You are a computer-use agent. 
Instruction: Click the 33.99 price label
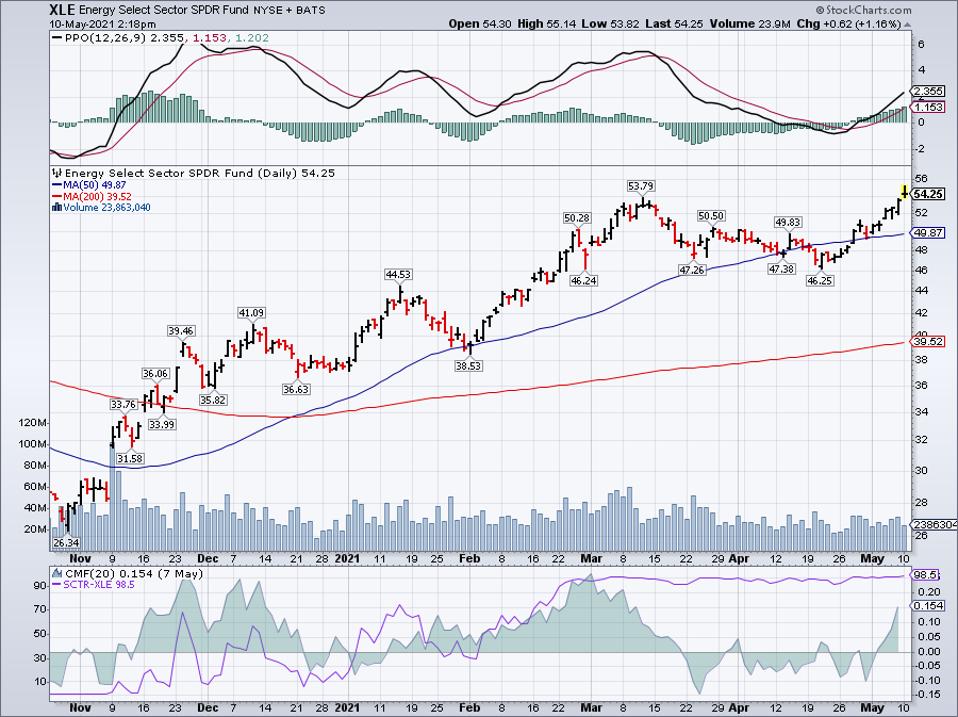click(162, 424)
